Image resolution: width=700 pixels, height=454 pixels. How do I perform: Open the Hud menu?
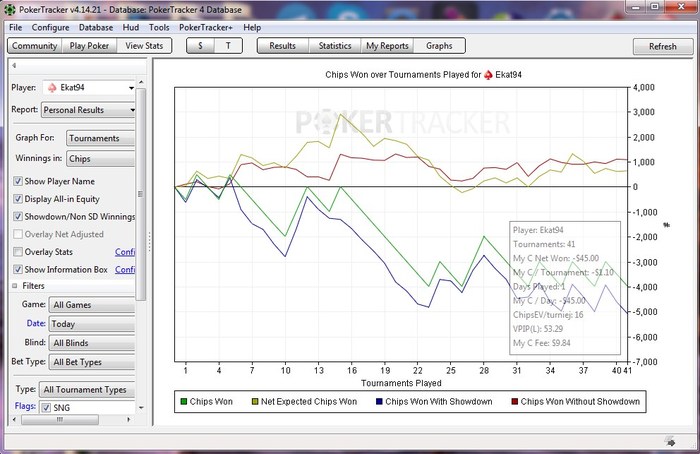[131, 28]
